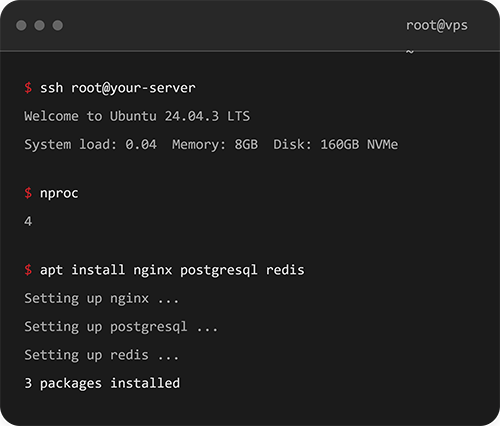Click the 'Setting up nginx ...' line
The width and height of the screenshot is (500, 426).
click(102, 299)
